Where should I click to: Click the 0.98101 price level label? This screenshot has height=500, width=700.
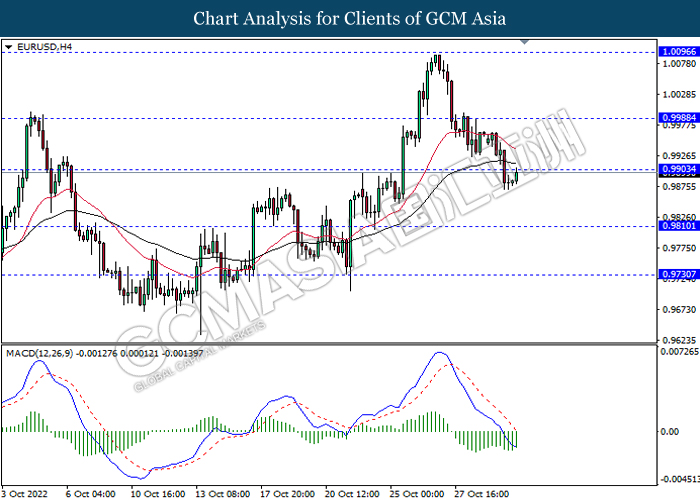pos(679,226)
